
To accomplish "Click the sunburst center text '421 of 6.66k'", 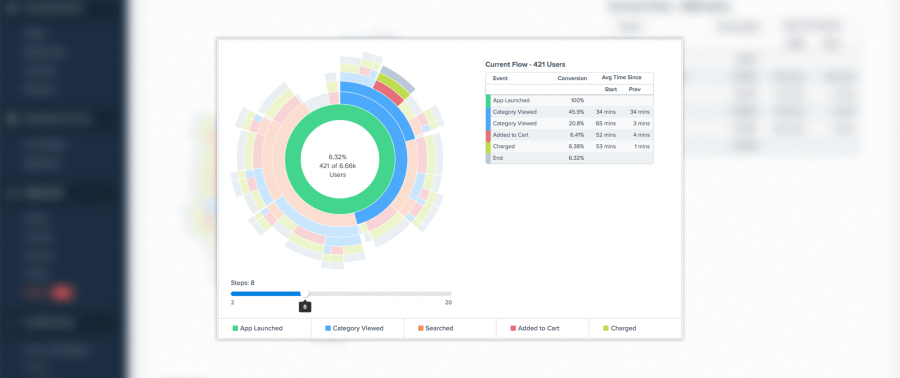I will [x=338, y=166].
